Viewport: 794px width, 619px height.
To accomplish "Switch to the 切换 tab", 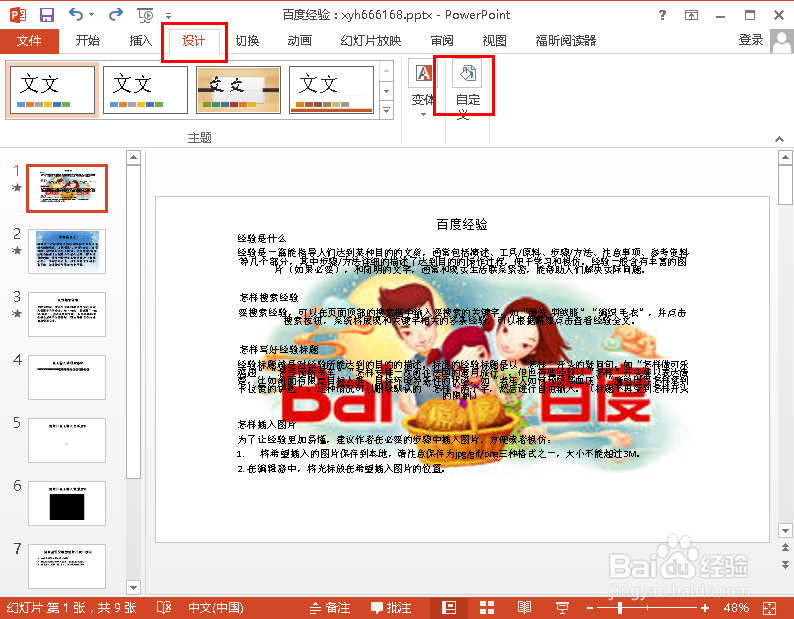I will click(x=247, y=41).
